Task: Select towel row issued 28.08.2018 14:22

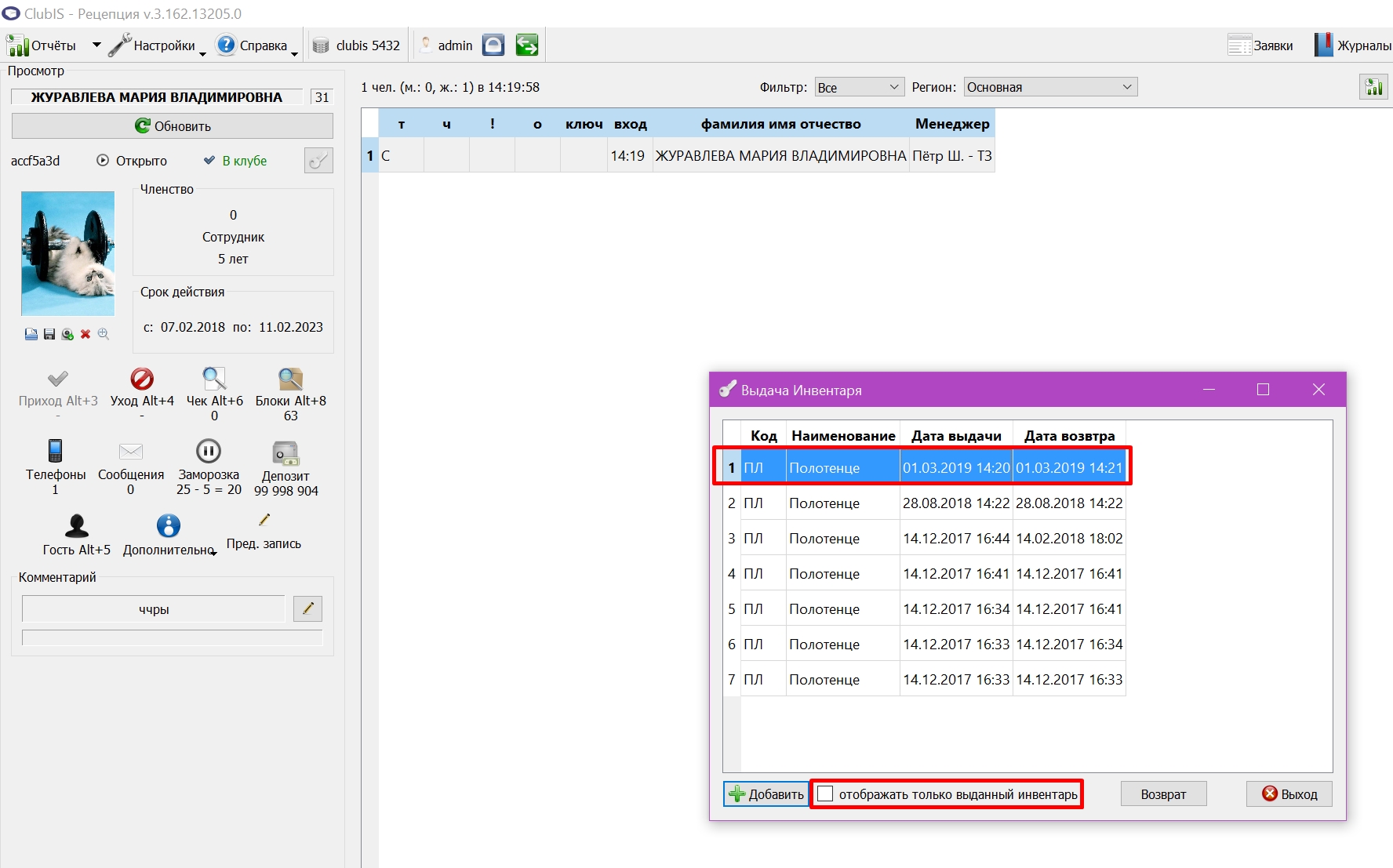Action: 924,503
